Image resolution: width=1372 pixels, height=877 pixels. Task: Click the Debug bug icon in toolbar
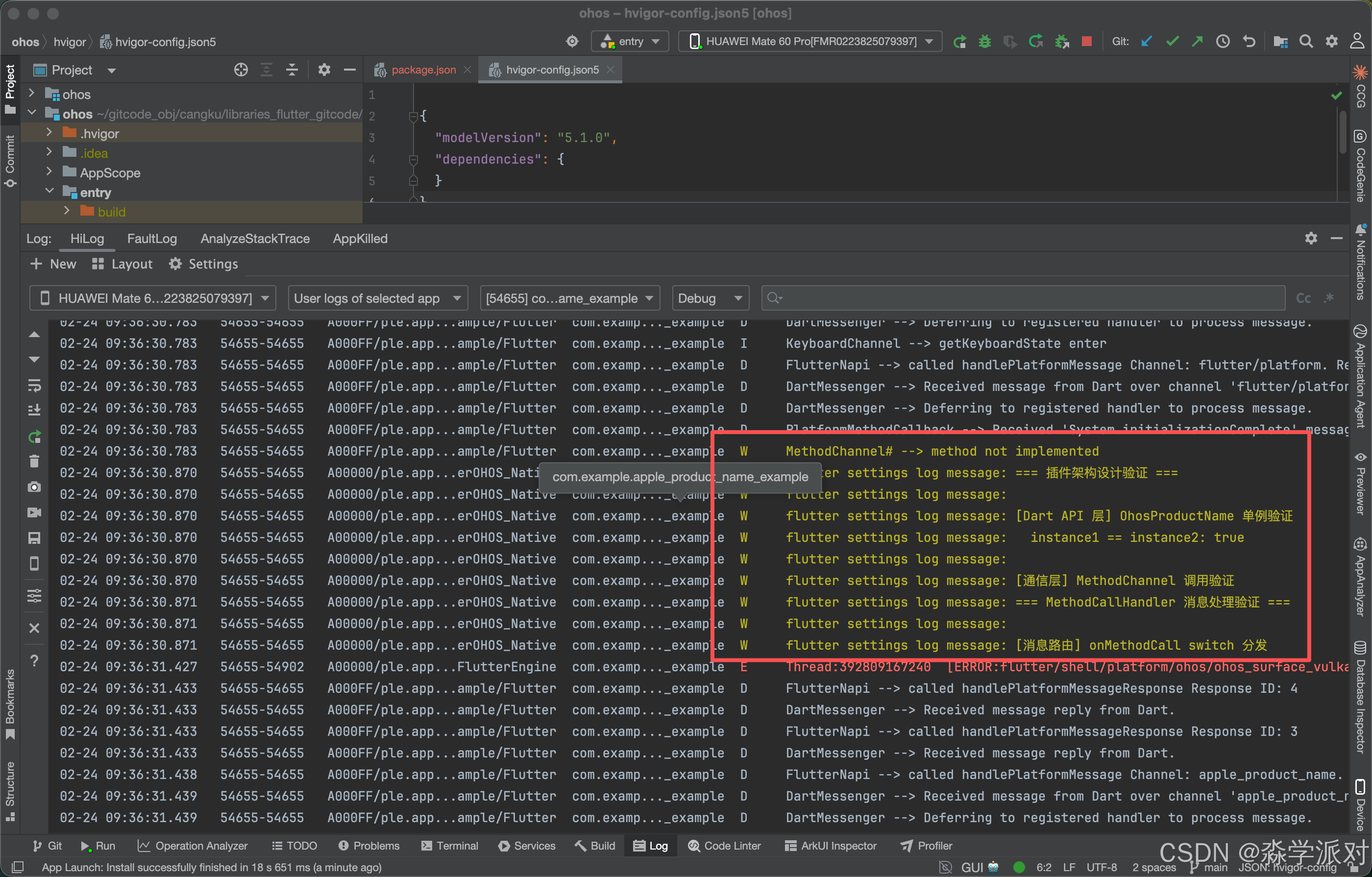[x=984, y=42]
